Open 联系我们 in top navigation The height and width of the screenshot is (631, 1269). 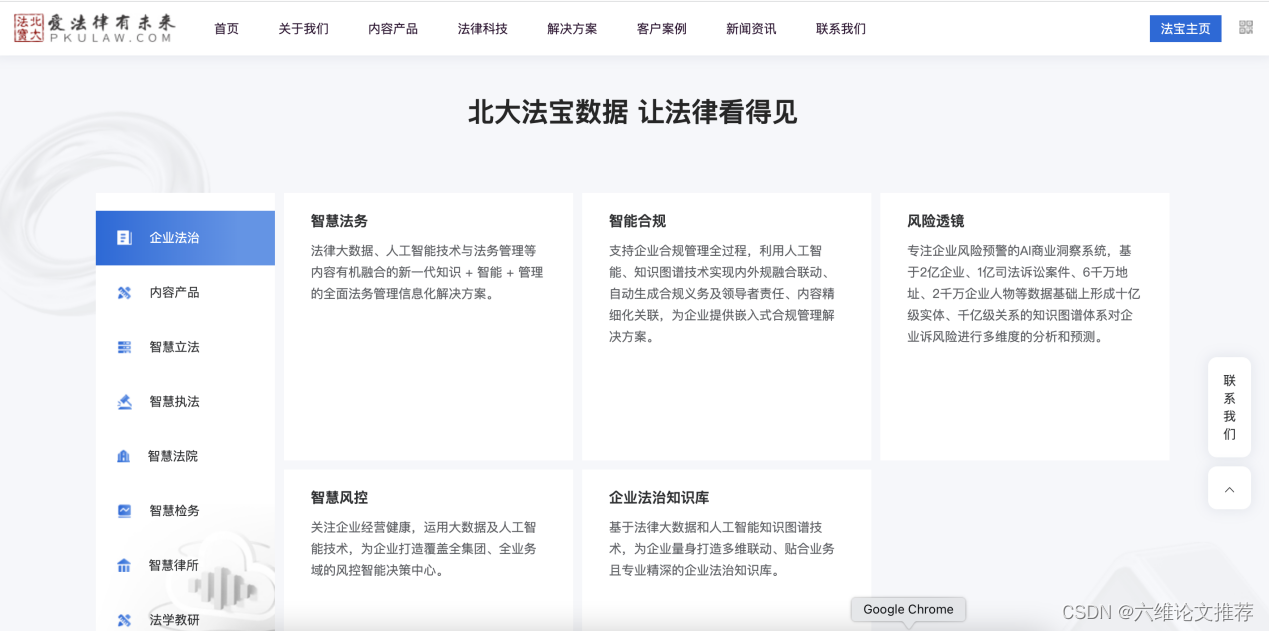(841, 29)
